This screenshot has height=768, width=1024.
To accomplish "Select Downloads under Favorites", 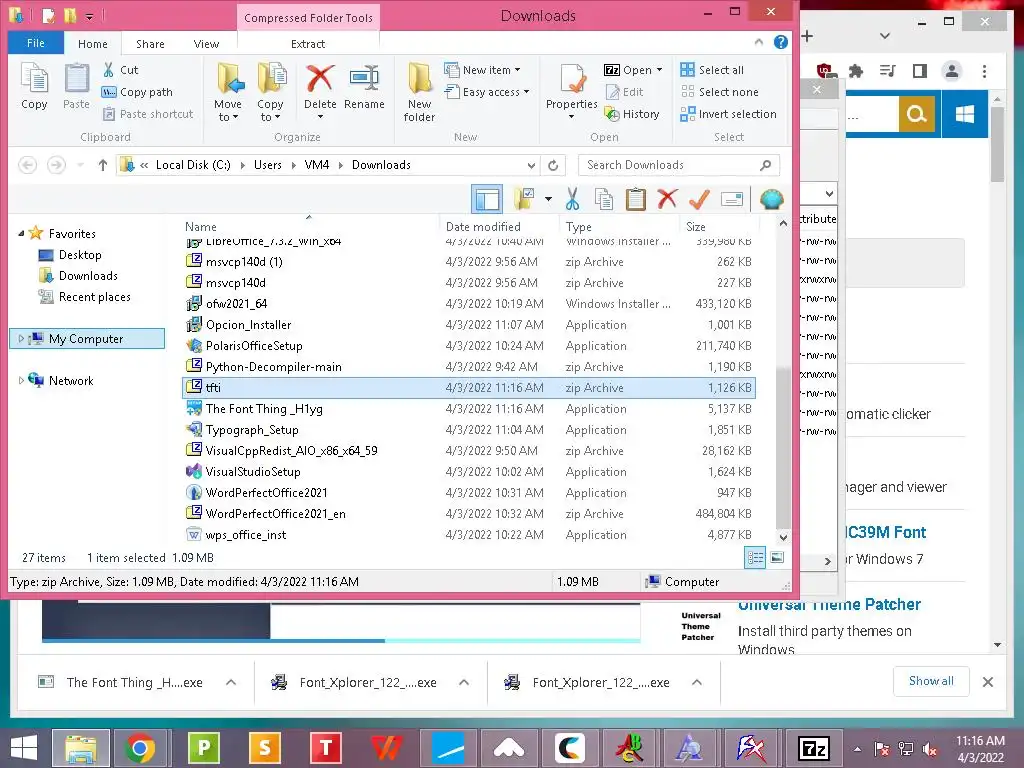I will point(88,276).
